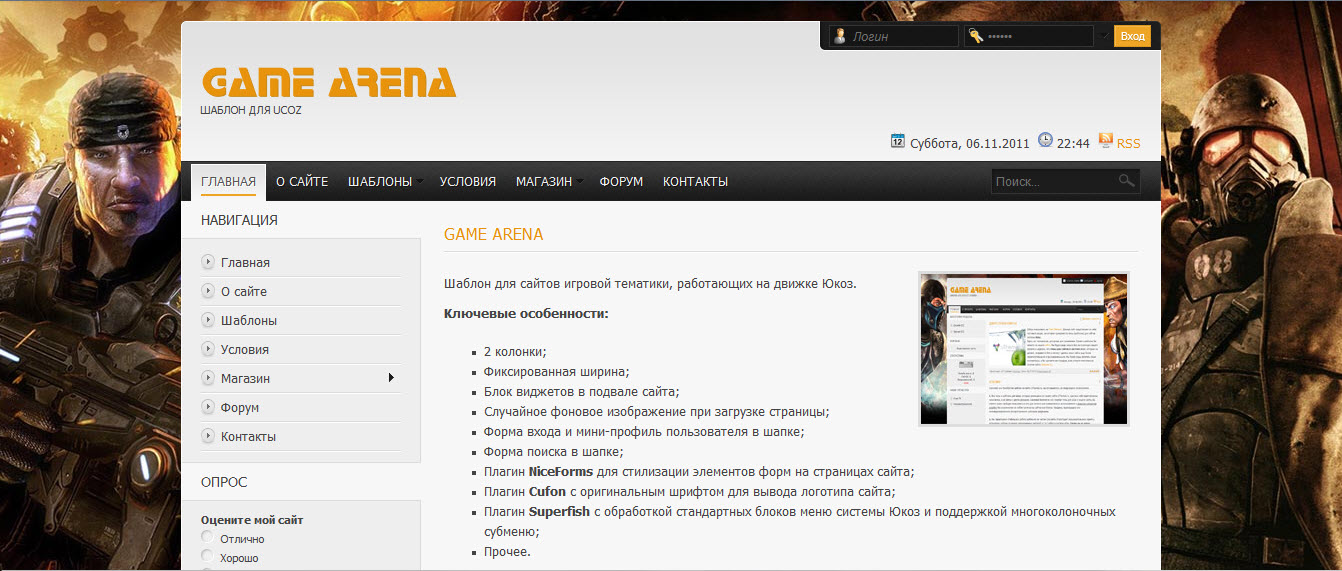Click the bold Cufon plugin name
The image size is (1342, 571).
click(x=547, y=492)
